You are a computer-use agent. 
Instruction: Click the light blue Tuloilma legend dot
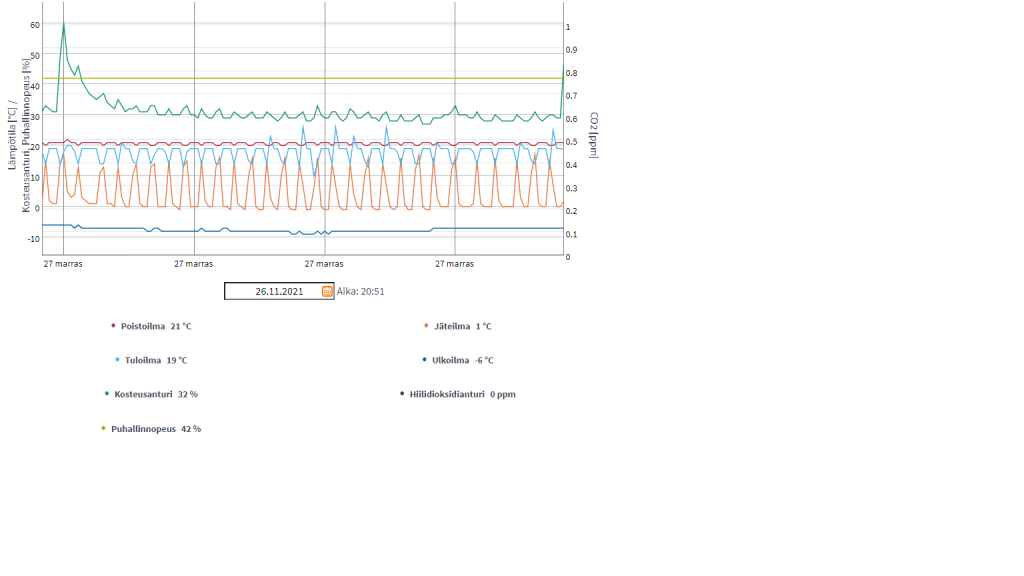pos(117,359)
